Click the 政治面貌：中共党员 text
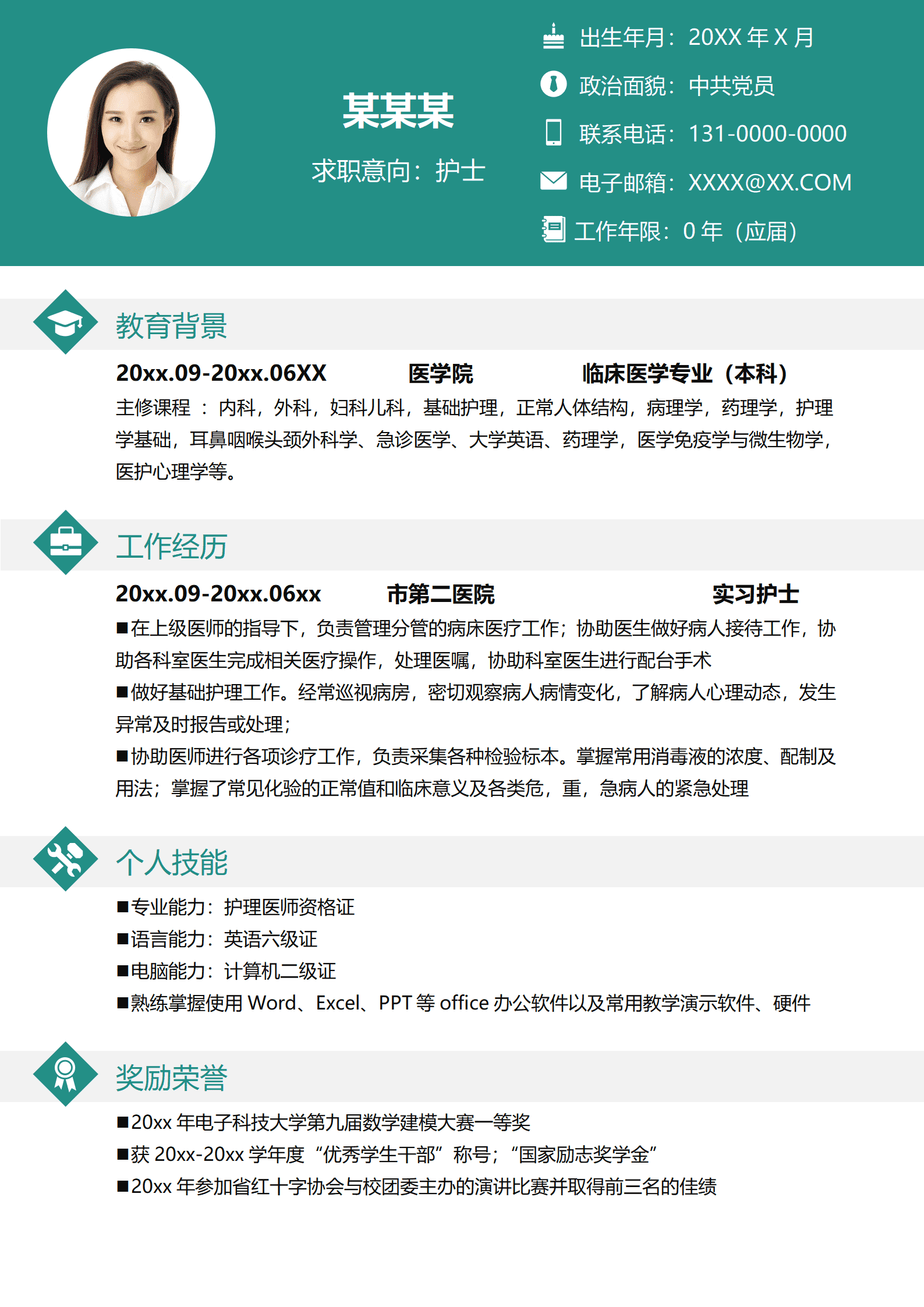The width and height of the screenshot is (924, 1307). click(x=677, y=86)
